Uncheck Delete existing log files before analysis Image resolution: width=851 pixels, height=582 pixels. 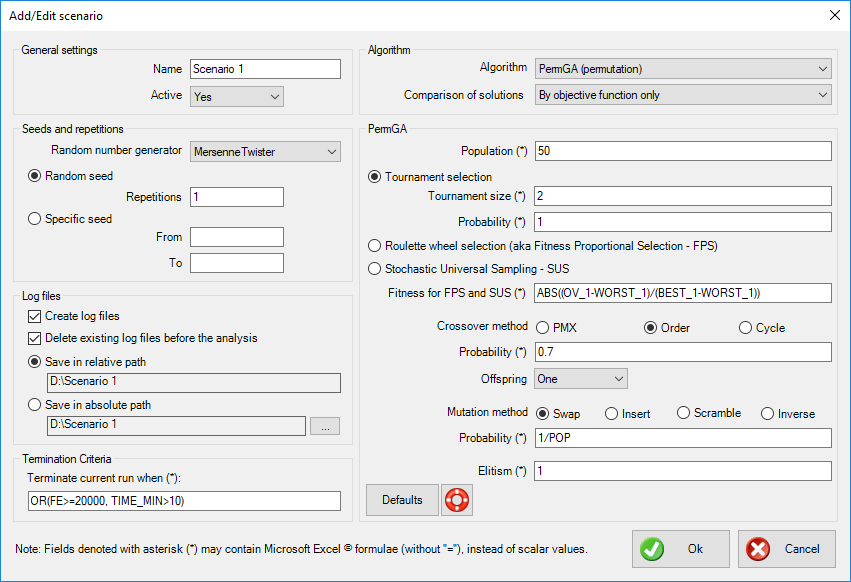(36, 338)
